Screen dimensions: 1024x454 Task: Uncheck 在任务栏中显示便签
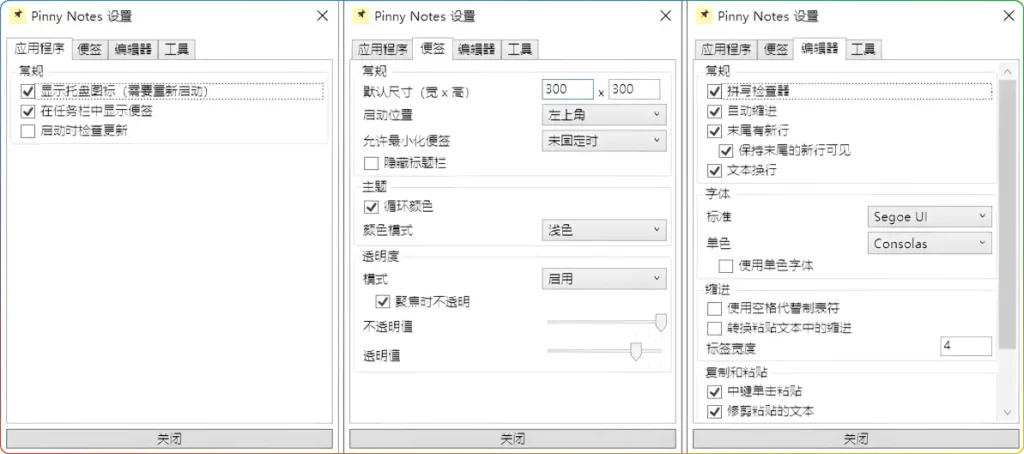[x=27, y=111]
